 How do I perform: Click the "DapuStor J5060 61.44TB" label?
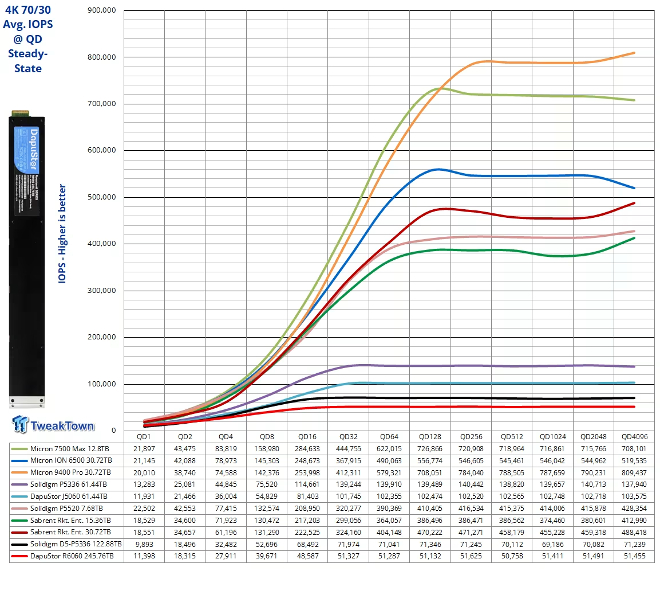pos(69,497)
